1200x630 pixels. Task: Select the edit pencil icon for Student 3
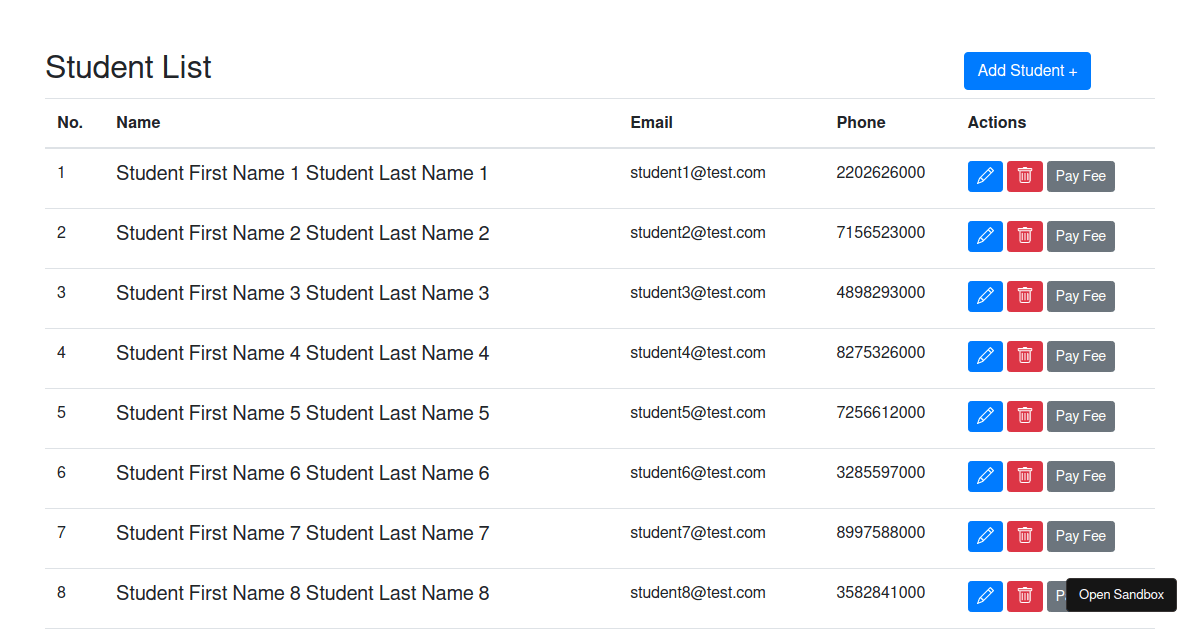985,296
